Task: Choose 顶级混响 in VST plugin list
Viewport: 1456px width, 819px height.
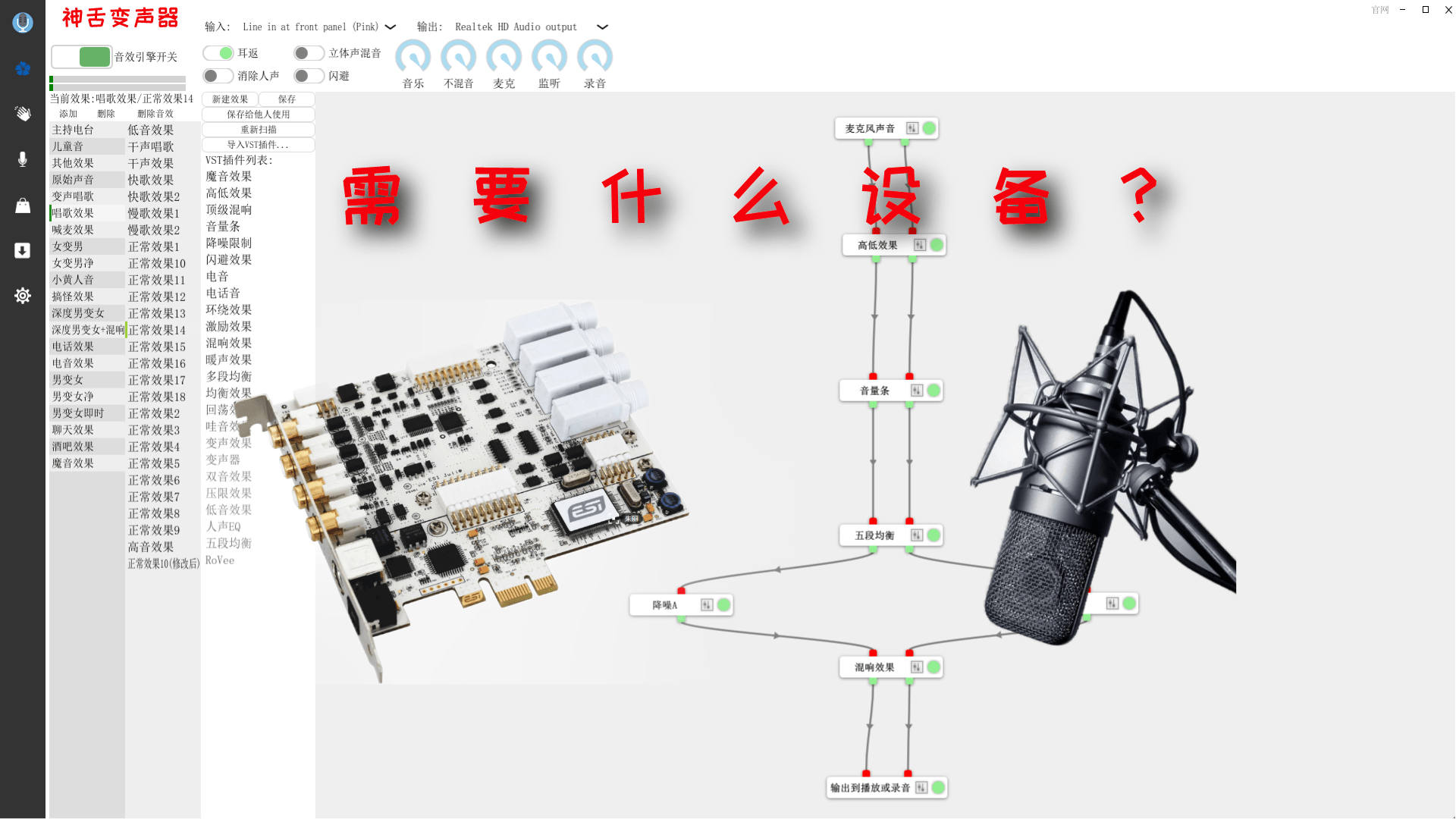Action: click(229, 210)
